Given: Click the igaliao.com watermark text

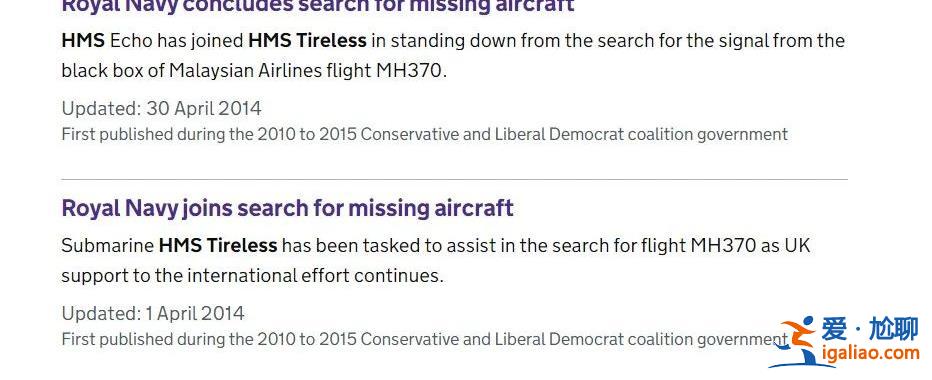Looking at the screenshot, I should (x=871, y=353).
